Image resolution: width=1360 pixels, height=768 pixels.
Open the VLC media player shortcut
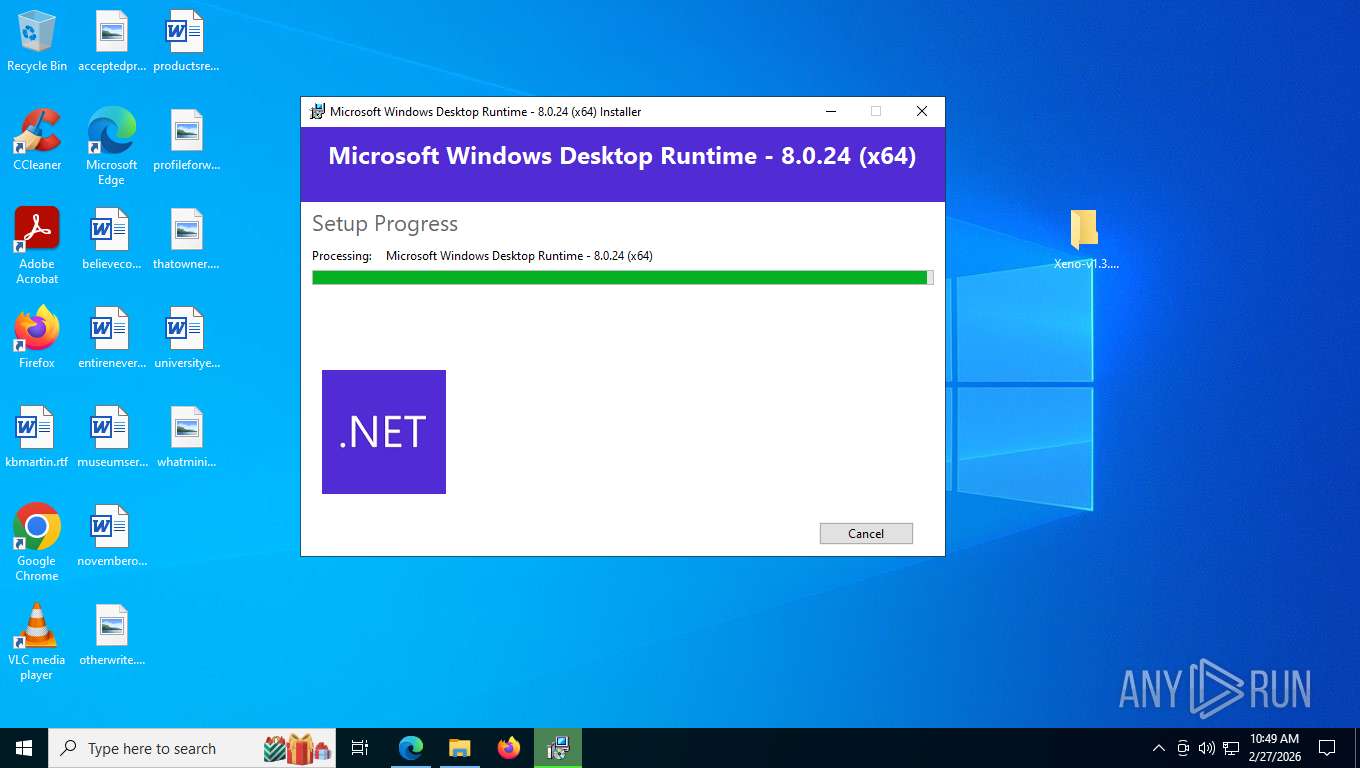pos(37,641)
